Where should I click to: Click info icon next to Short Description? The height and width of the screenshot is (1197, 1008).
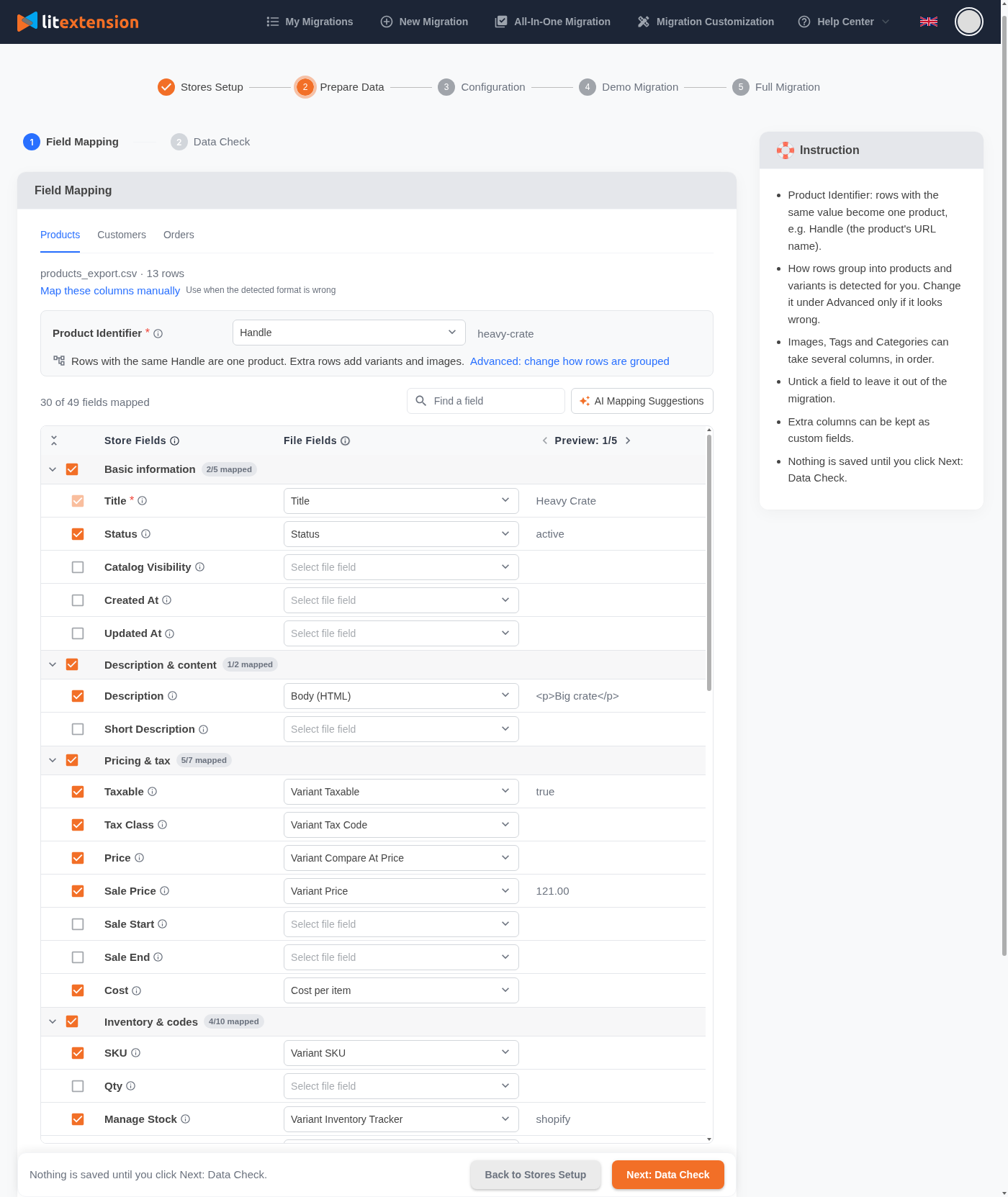pos(204,730)
